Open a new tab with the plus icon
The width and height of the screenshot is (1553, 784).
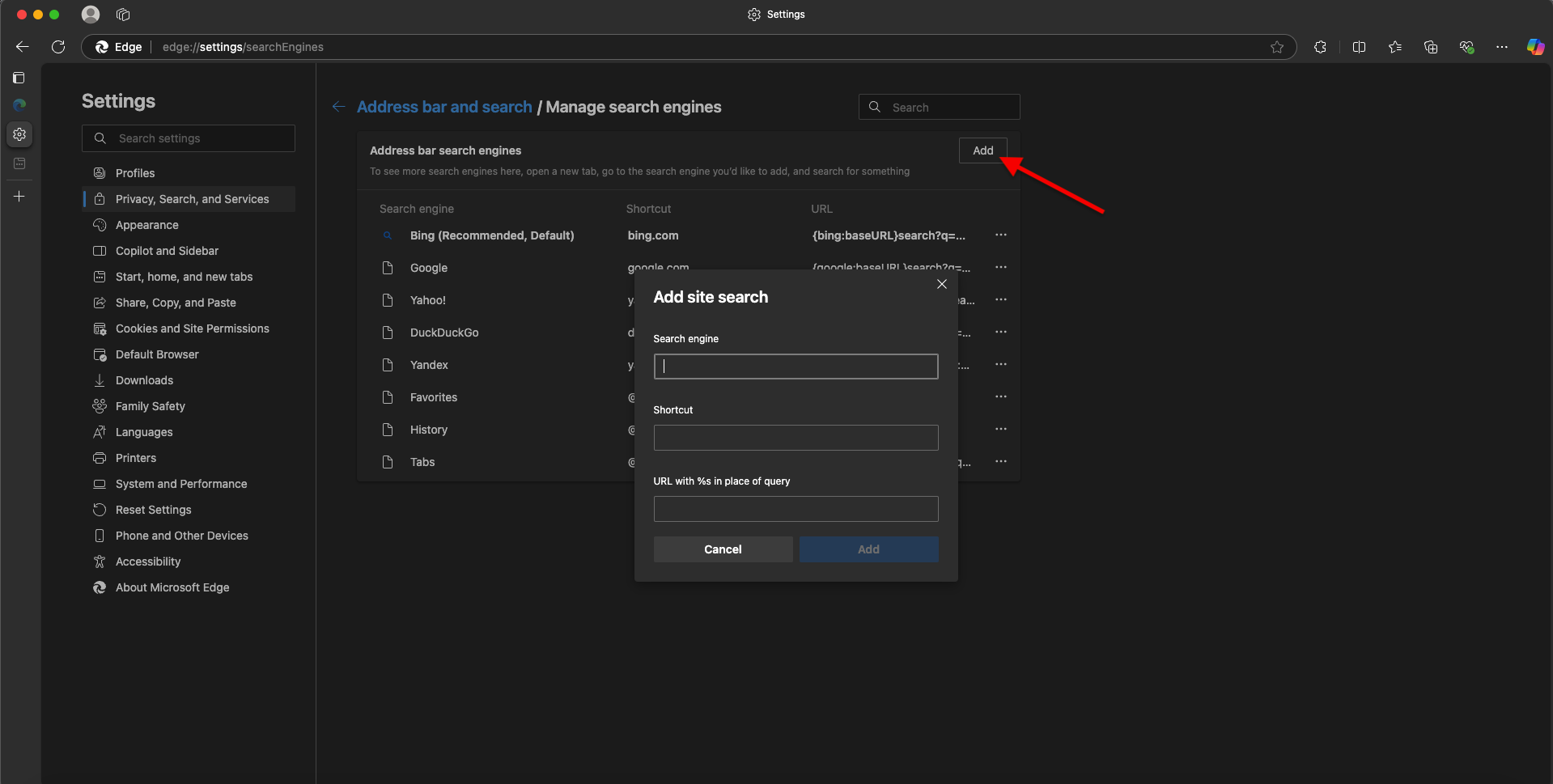[x=19, y=197]
